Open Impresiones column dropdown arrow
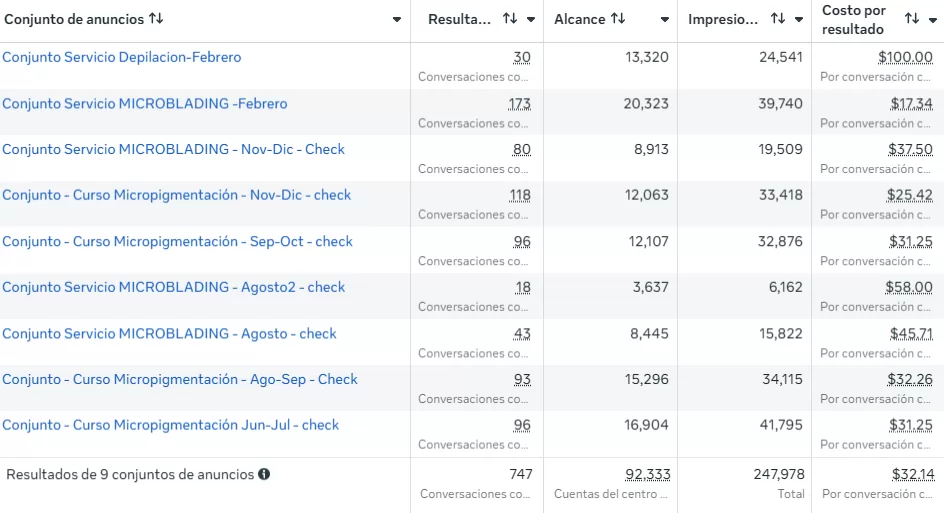Screen dimensions: 944x513 798,20
